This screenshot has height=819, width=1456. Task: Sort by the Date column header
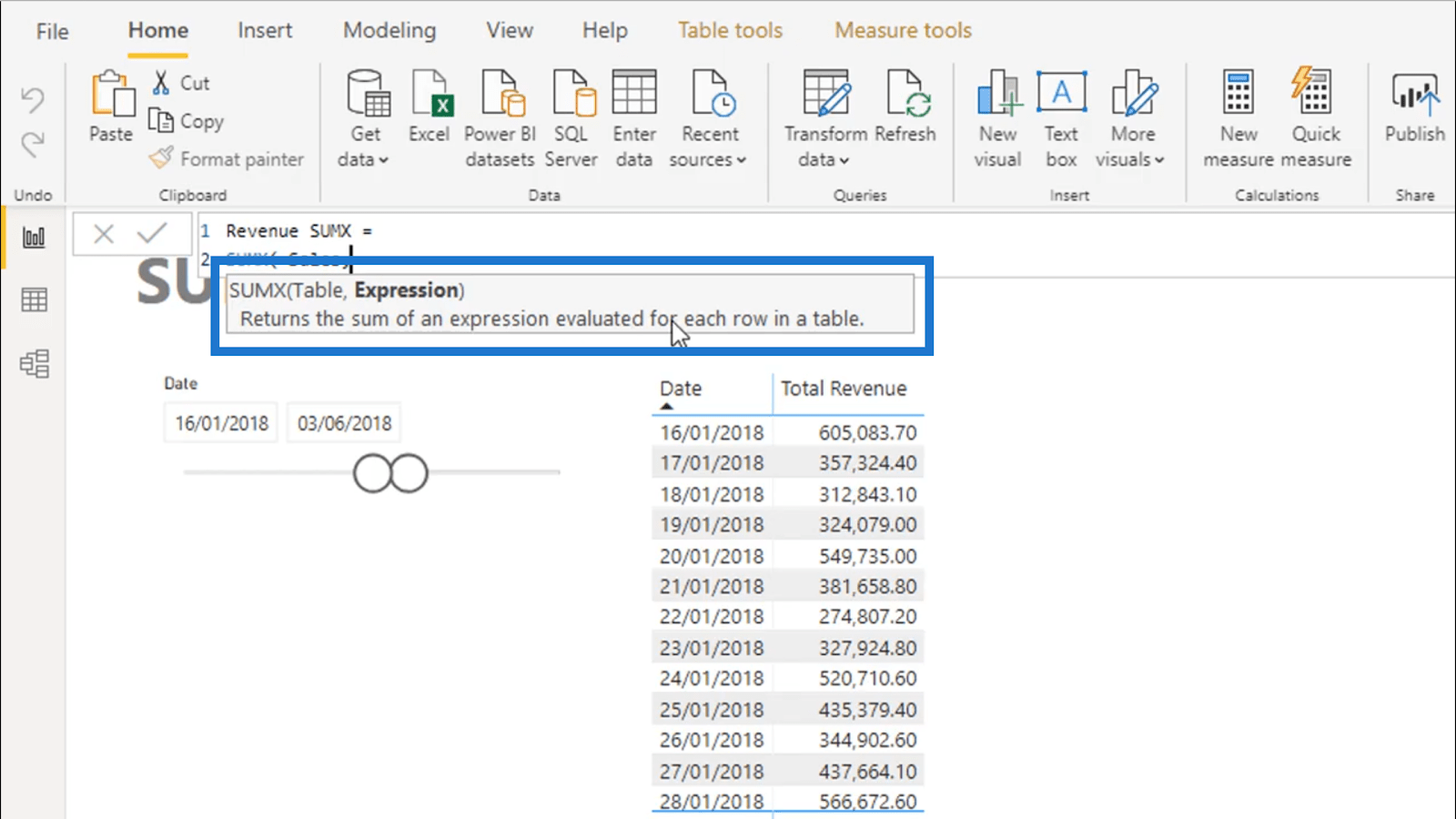pyautogui.click(x=681, y=389)
